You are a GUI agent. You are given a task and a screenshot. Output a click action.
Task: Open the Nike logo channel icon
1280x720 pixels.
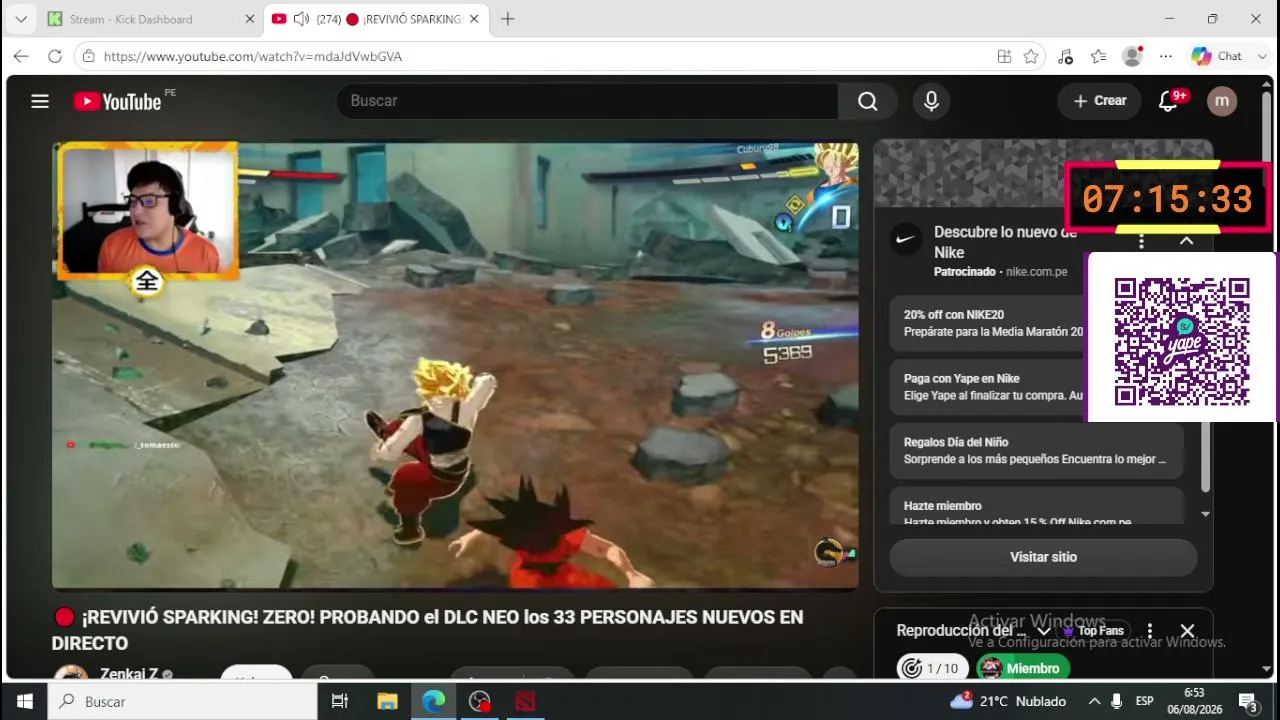pyautogui.click(x=906, y=239)
